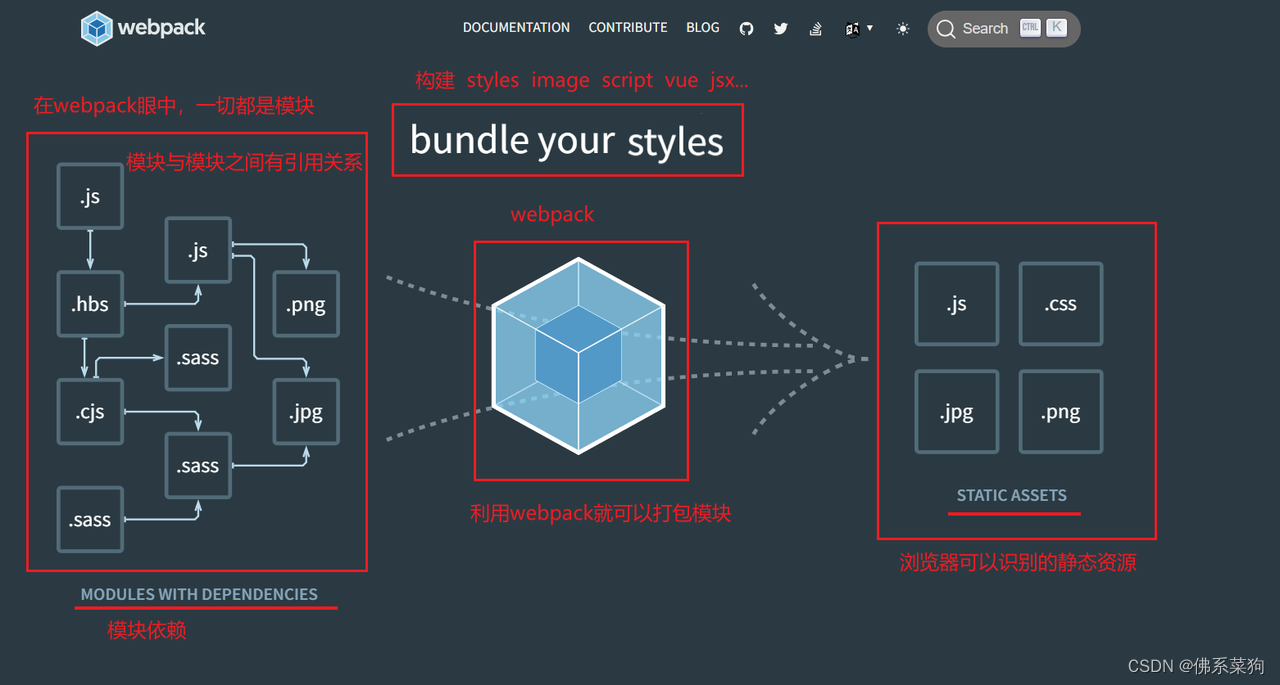Open webpack's GitHub repository icon
Image resolution: width=1280 pixels, height=685 pixels.
pos(746,28)
